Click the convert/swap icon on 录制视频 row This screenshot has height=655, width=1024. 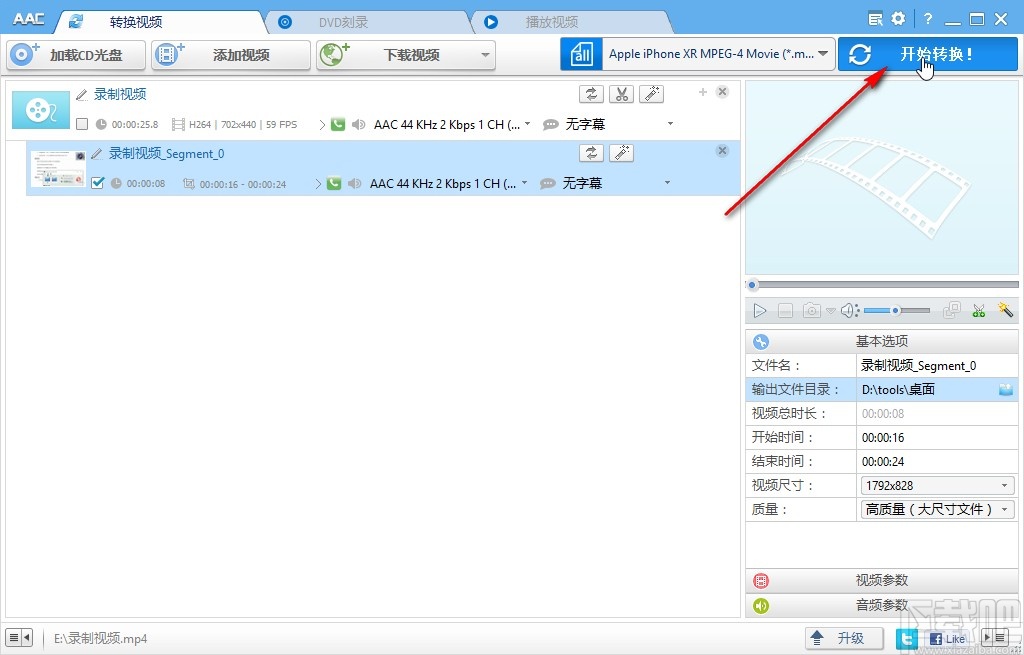tap(591, 93)
